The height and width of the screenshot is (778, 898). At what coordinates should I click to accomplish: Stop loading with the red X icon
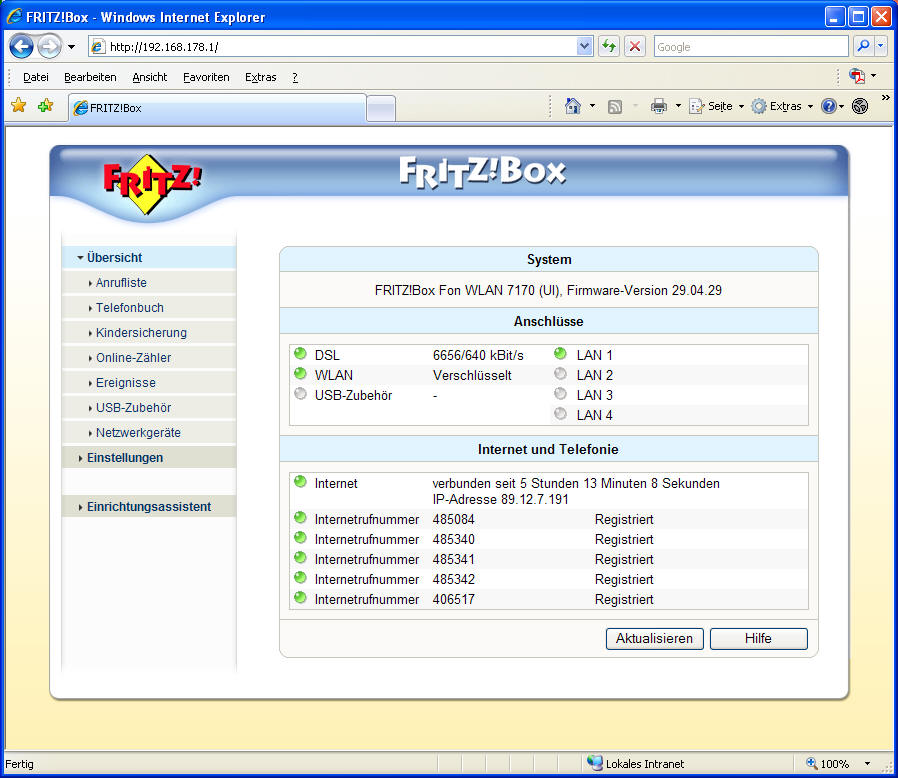635,46
